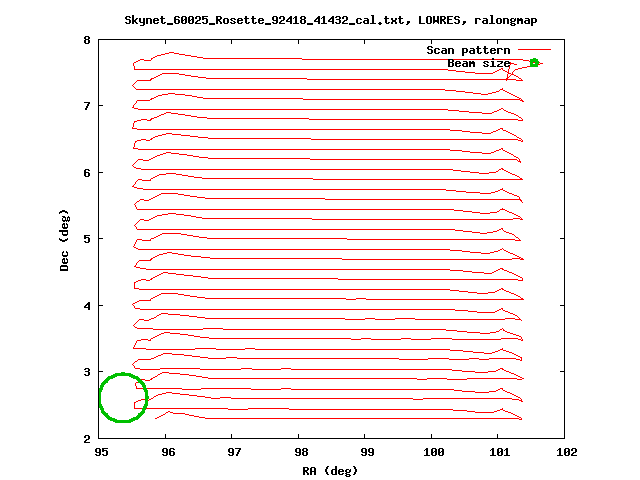Click the 'Dec (deg)' y-axis label

[x=64, y=240]
